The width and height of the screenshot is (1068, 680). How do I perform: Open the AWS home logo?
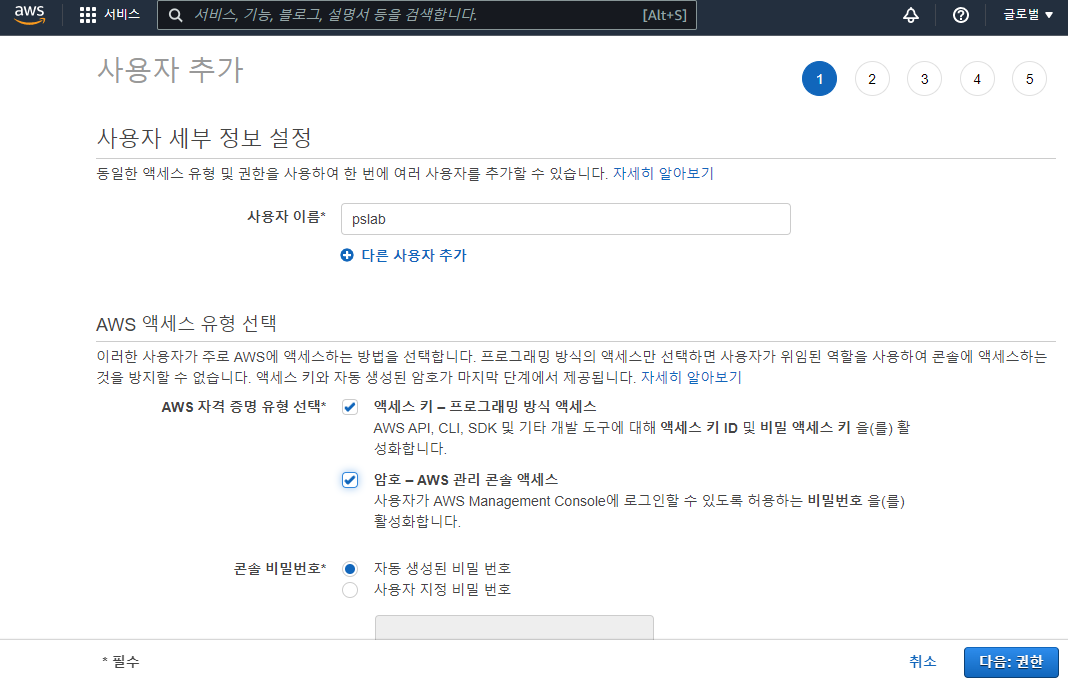(29, 15)
